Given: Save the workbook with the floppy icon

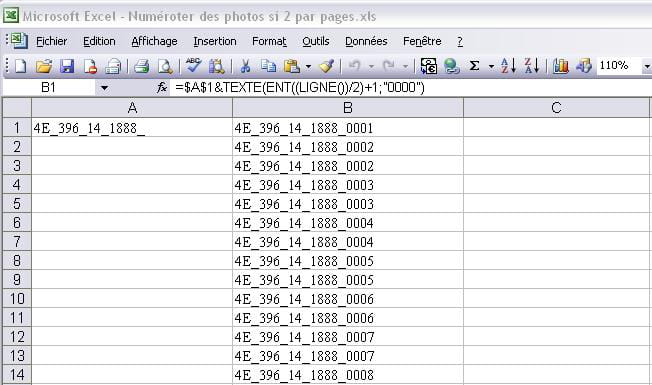Looking at the screenshot, I should (x=67, y=66).
